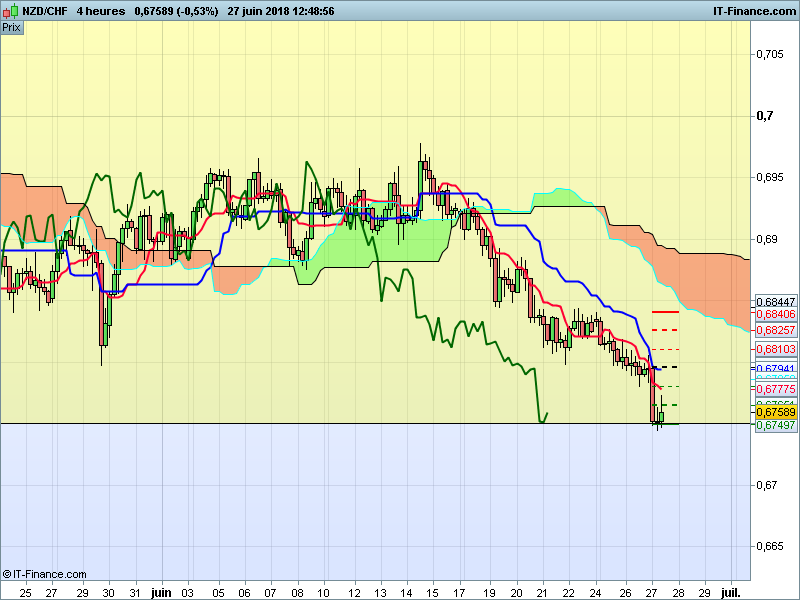The height and width of the screenshot is (600, 800).
Task: Click the candlestick chart icon beside NZD/CHF
Action: point(10,10)
